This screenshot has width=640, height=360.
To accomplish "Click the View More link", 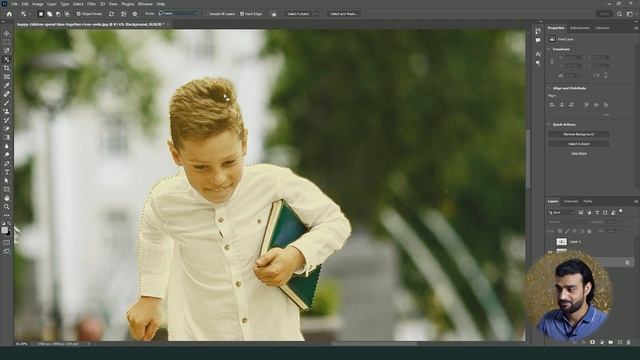I will (579, 153).
